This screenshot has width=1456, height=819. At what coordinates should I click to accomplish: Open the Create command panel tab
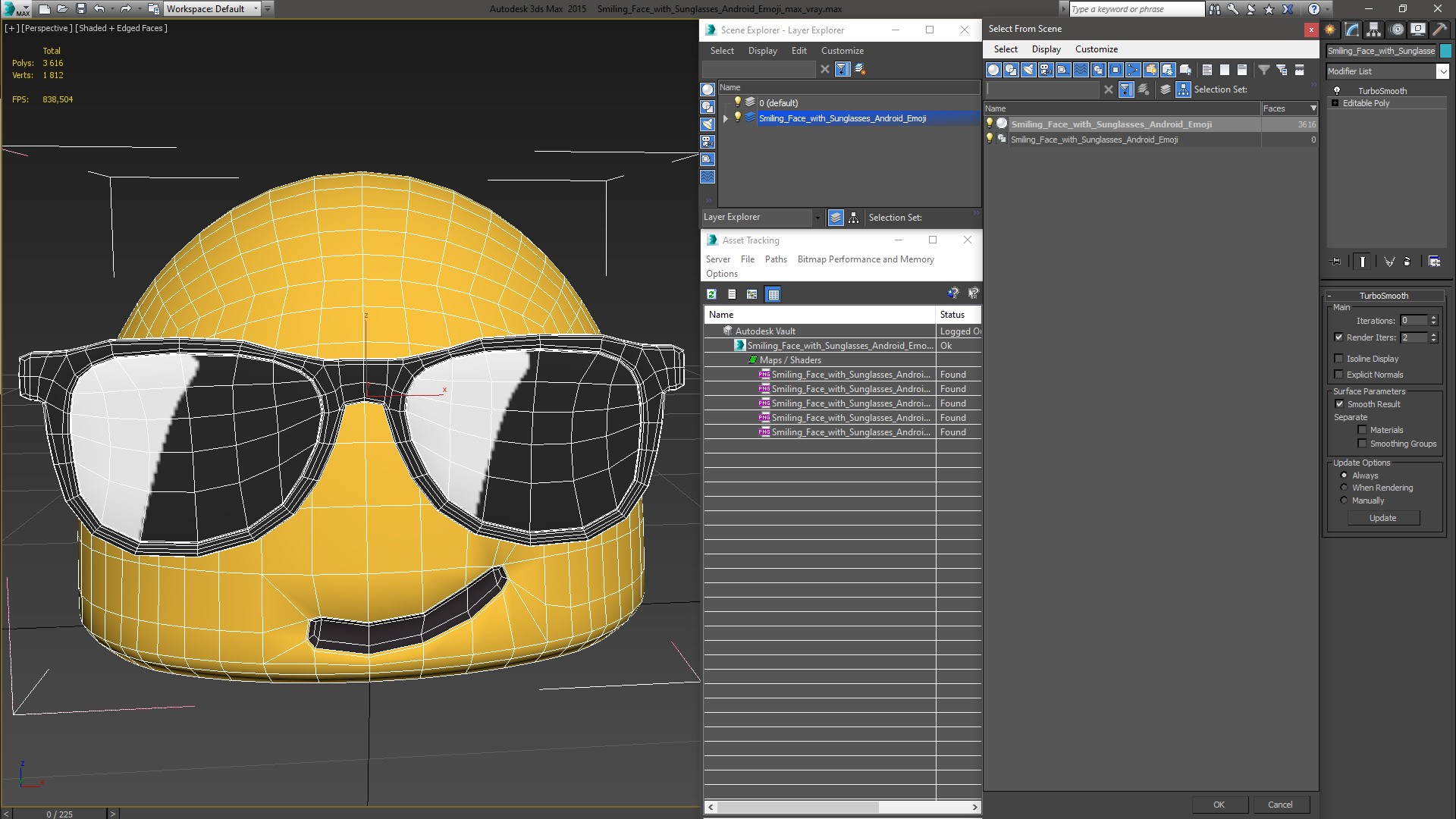[1330, 30]
